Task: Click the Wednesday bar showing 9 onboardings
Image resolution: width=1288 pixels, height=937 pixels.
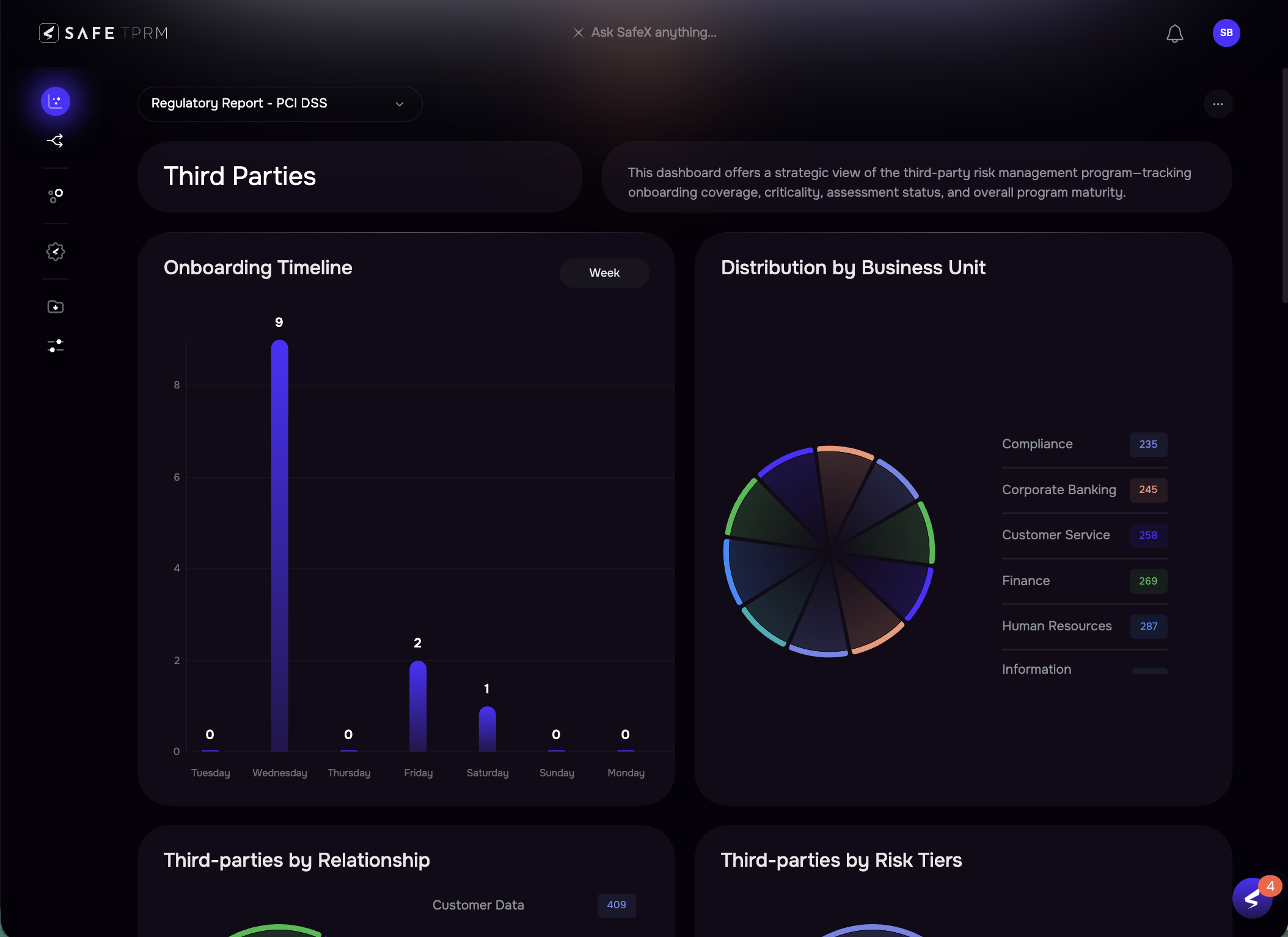Action: (279, 550)
